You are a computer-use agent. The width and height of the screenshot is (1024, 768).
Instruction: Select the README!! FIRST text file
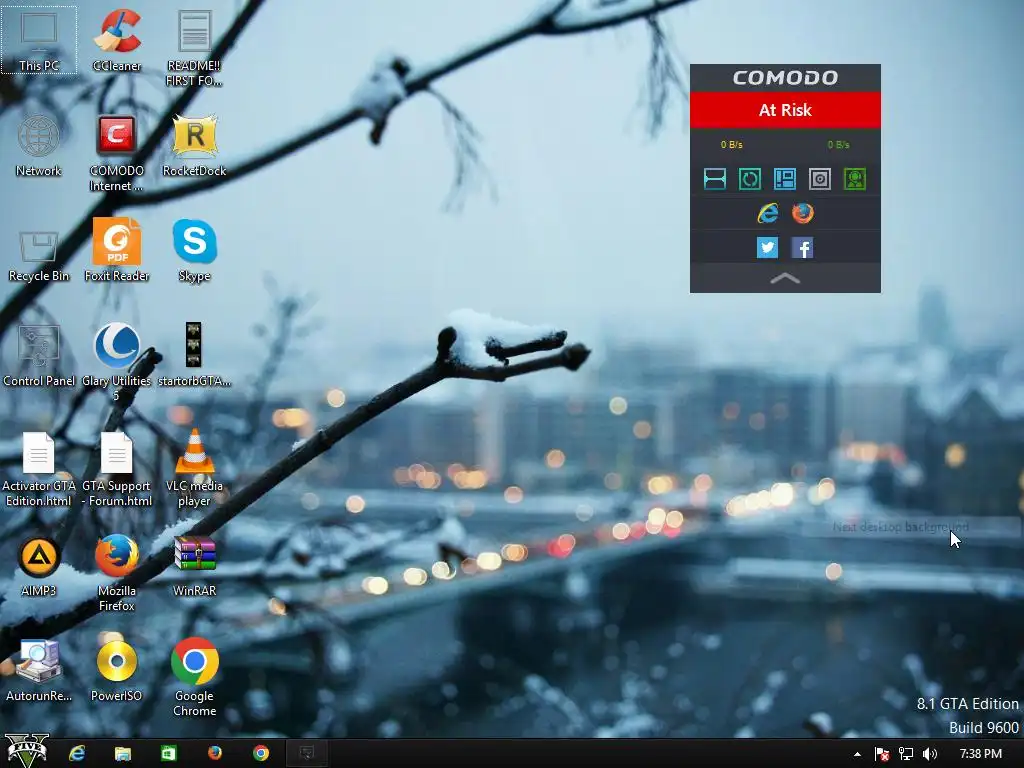pyautogui.click(x=194, y=48)
